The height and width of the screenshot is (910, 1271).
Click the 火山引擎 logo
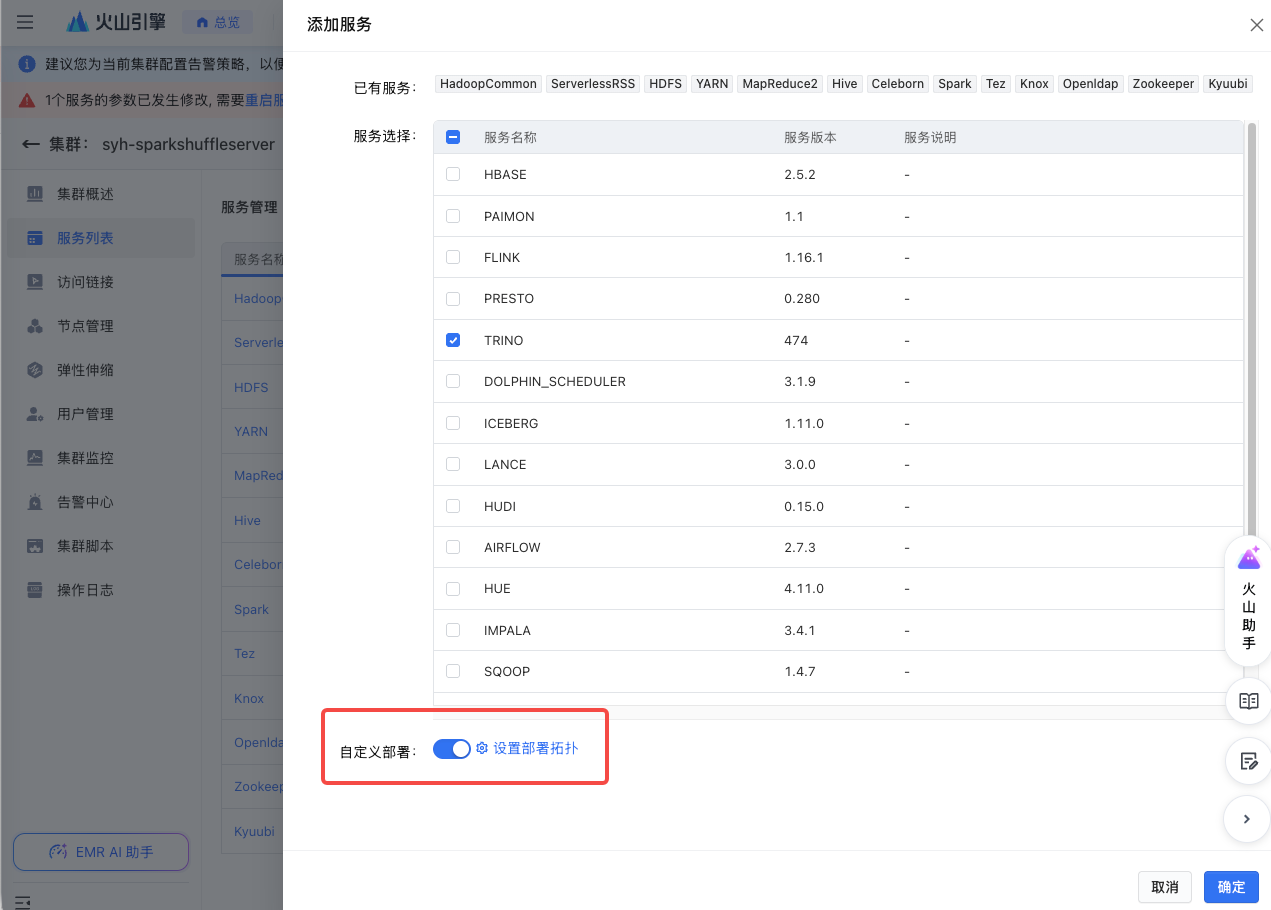click(116, 22)
